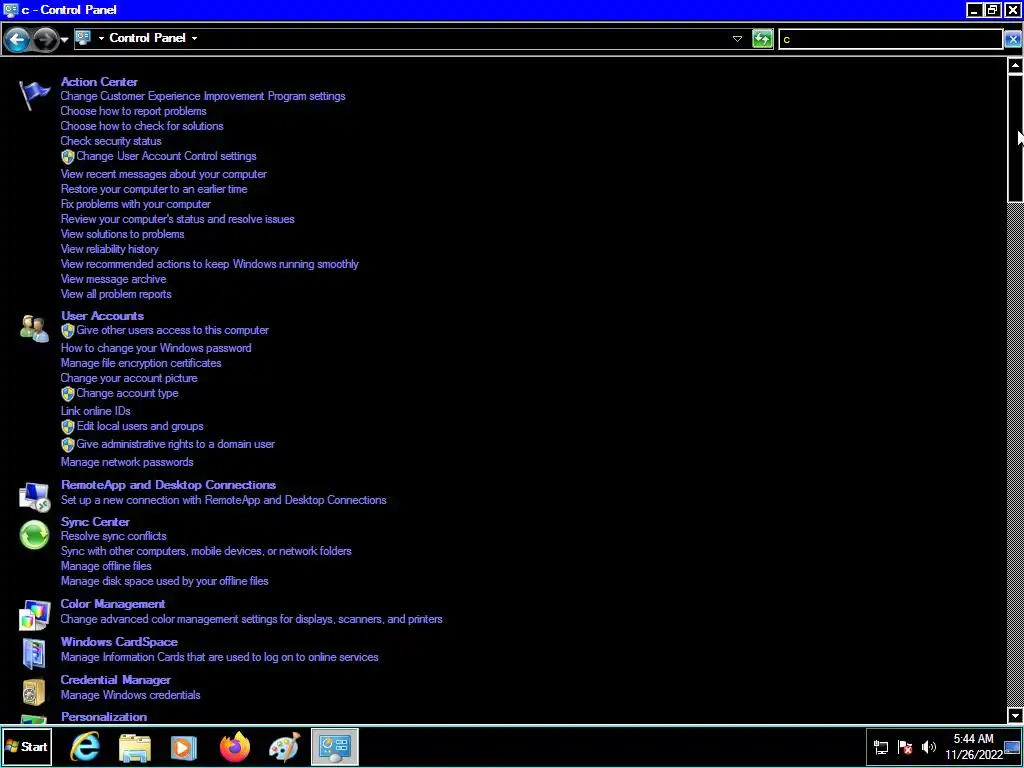Open Check security status

(111, 141)
